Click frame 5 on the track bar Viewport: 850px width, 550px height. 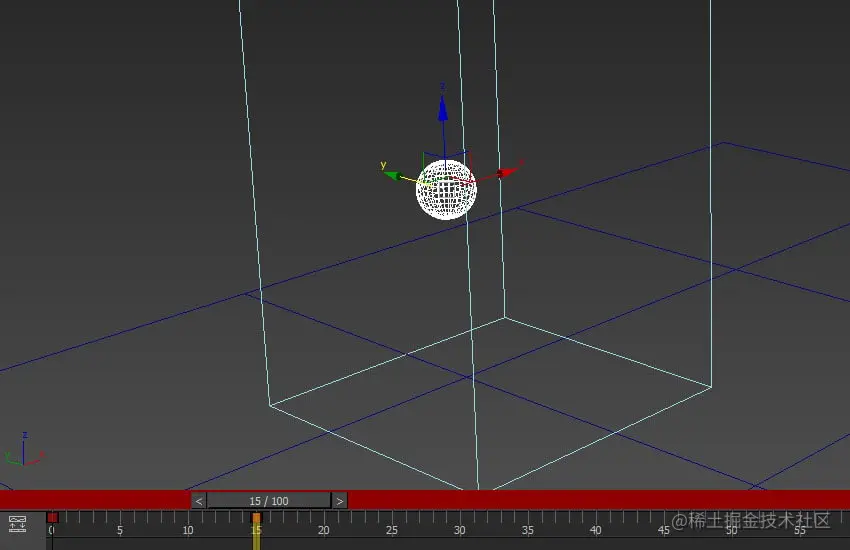(x=120, y=530)
